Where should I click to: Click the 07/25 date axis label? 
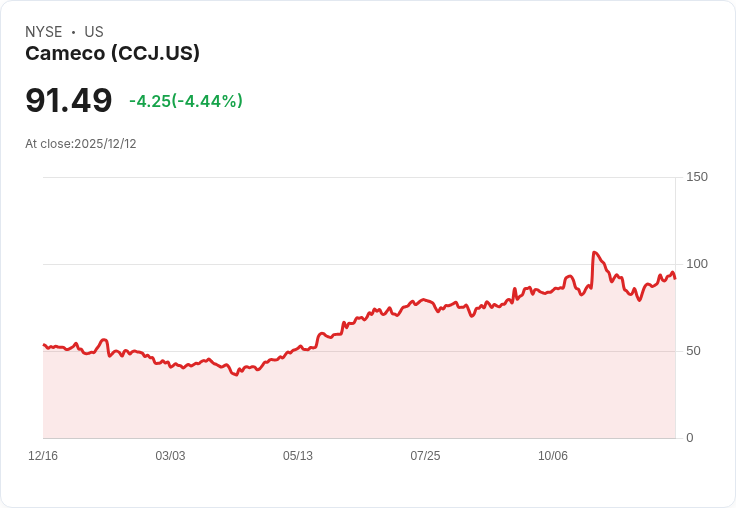tap(425, 455)
